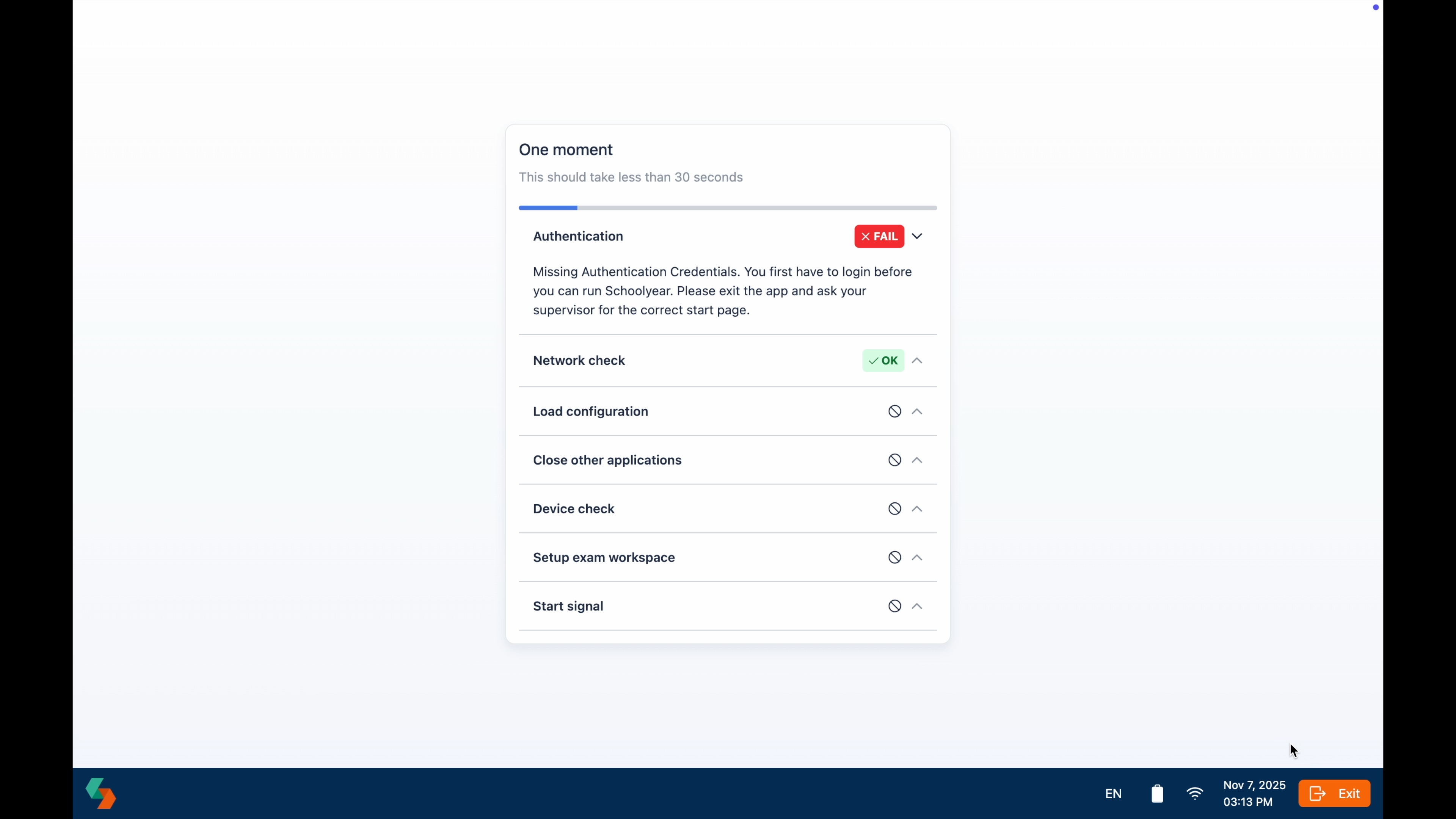
Task: Click the skipped icon beside Device check
Action: click(894, 509)
